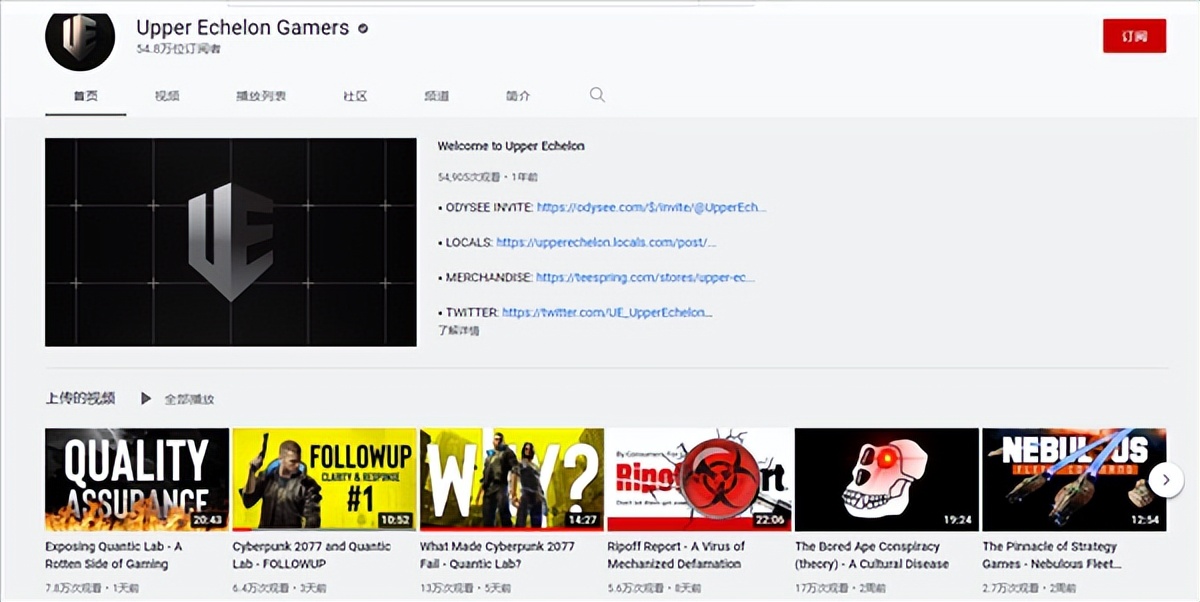Click the 'Upper Echelon Gamers' channel name
1200x602 pixels.
[243, 28]
